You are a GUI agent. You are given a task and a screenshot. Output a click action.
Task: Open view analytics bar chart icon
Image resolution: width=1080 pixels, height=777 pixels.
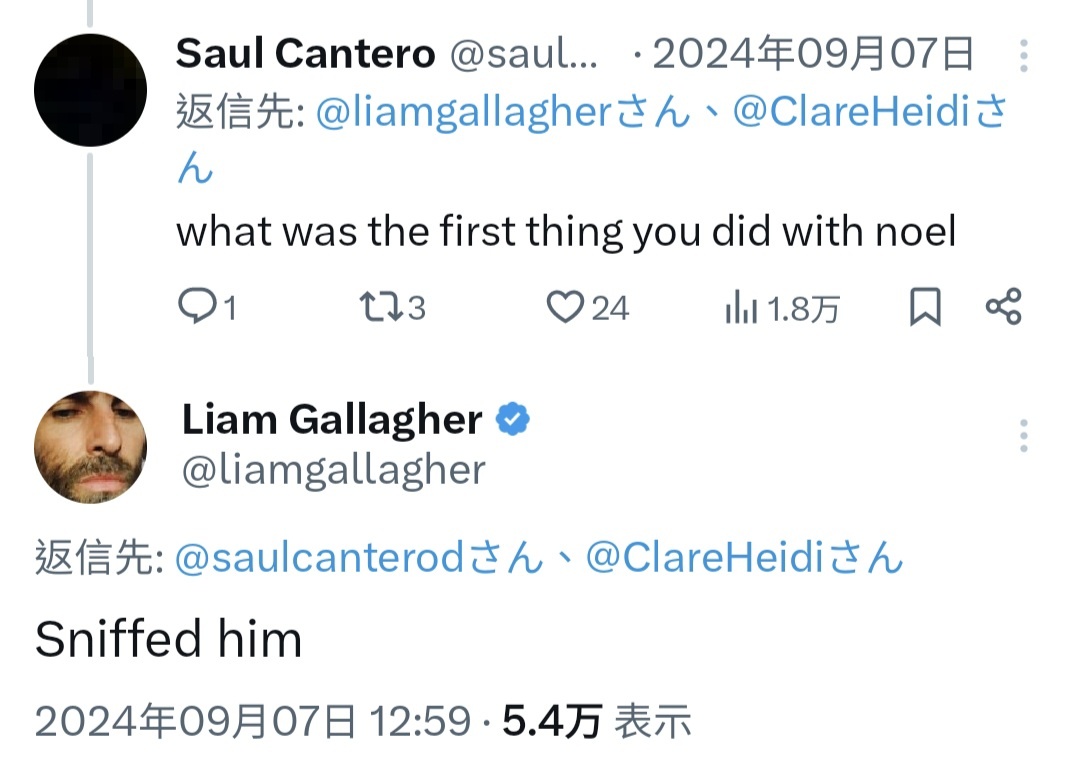pos(741,308)
